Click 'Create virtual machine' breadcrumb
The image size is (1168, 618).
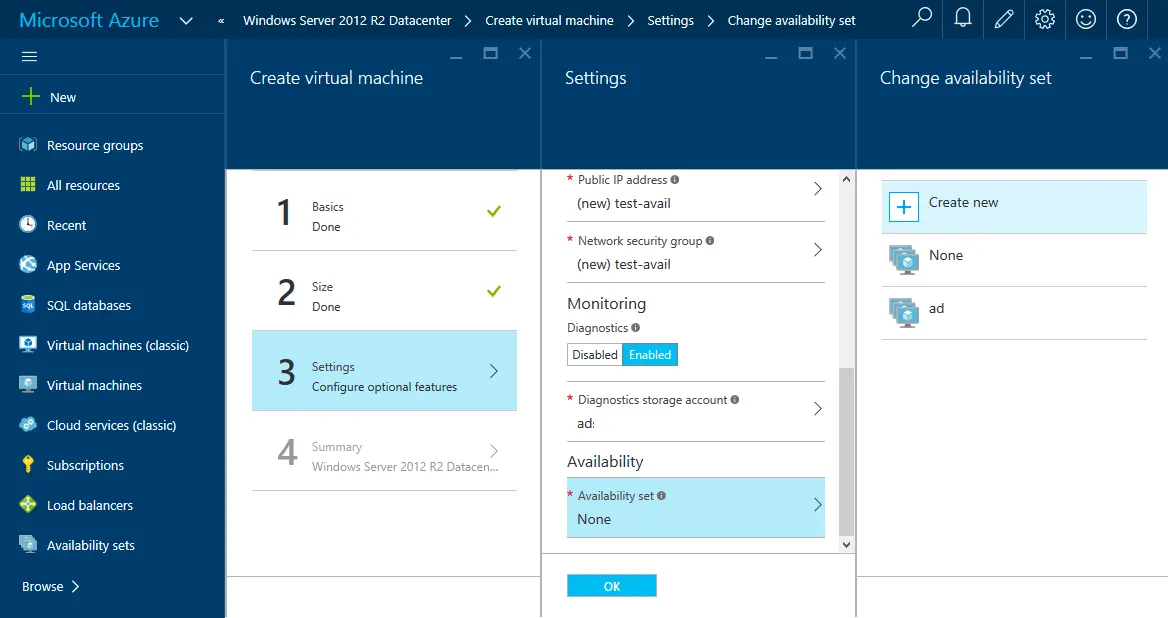(549, 20)
